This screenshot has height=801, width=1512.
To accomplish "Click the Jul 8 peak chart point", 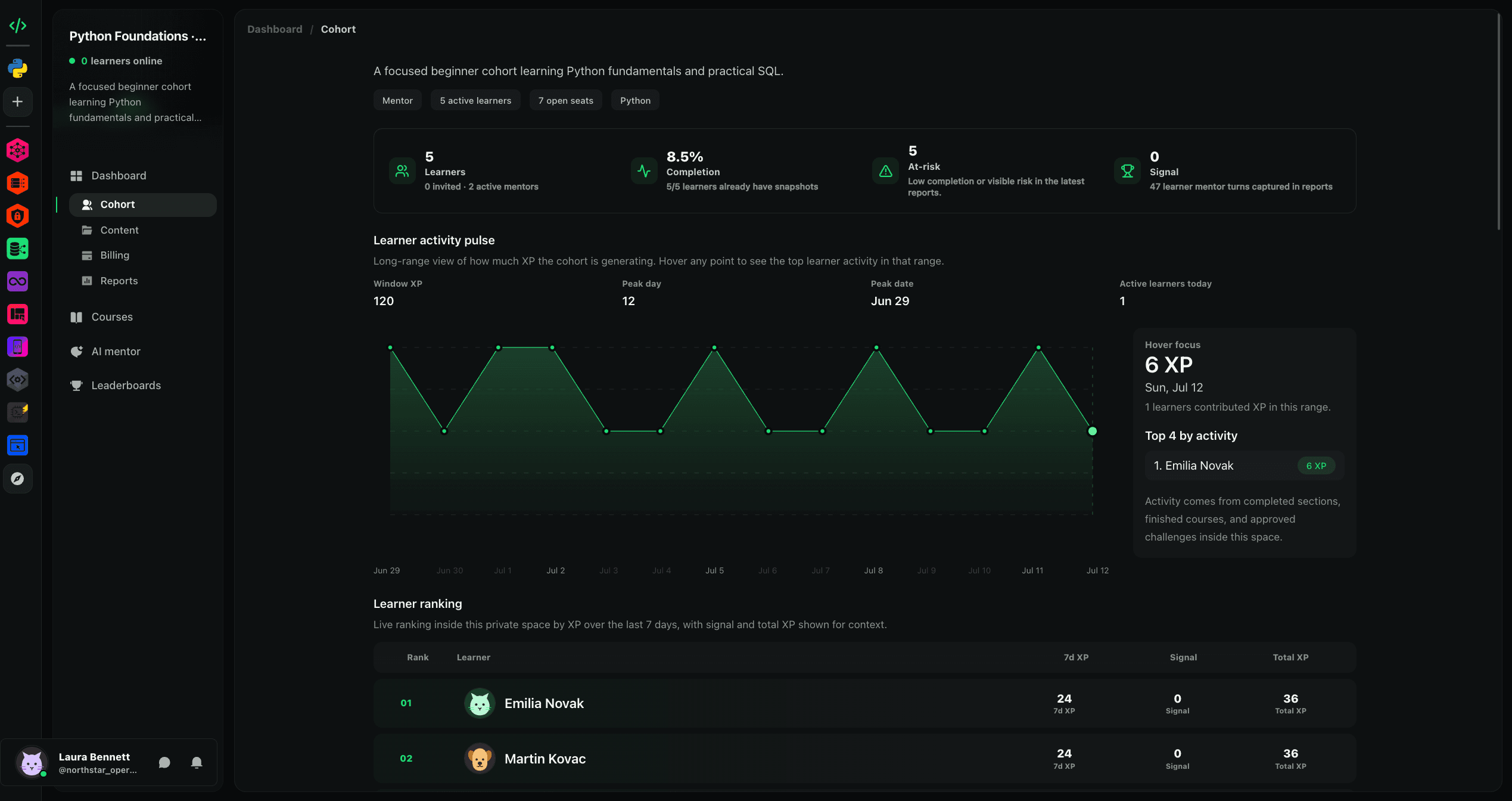I will [876, 347].
